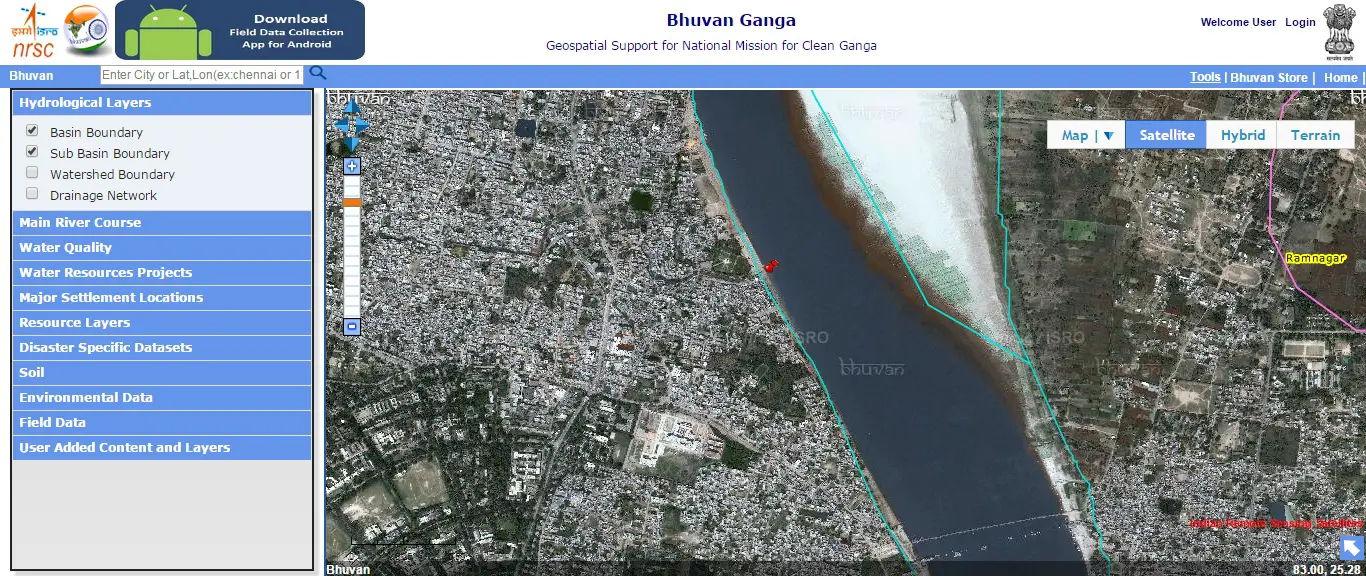Image resolution: width=1366 pixels, height=576 pixels.
Task: Click the Ramnagar place label
Action: coord(1316,258)
